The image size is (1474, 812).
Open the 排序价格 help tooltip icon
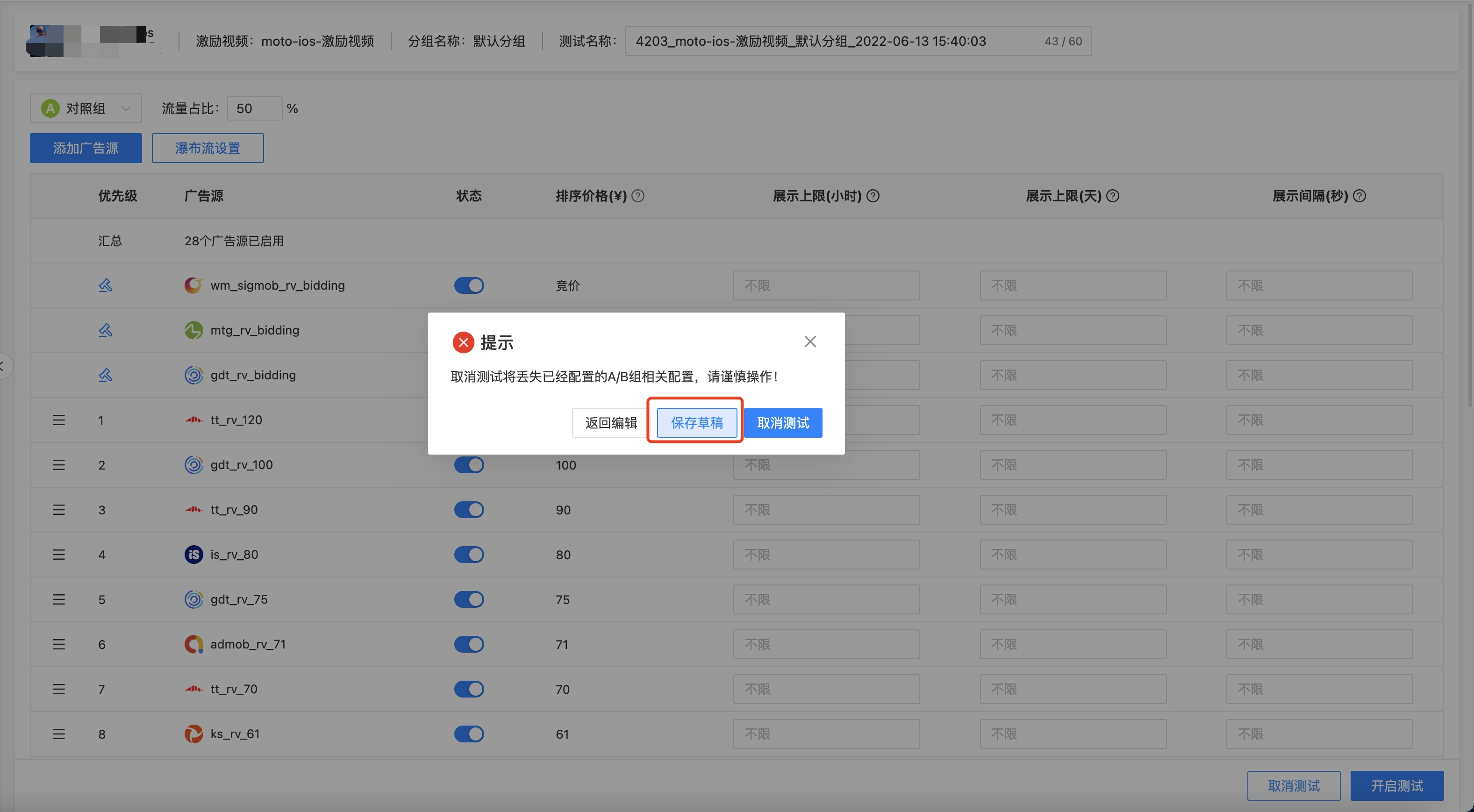(638, 196)
